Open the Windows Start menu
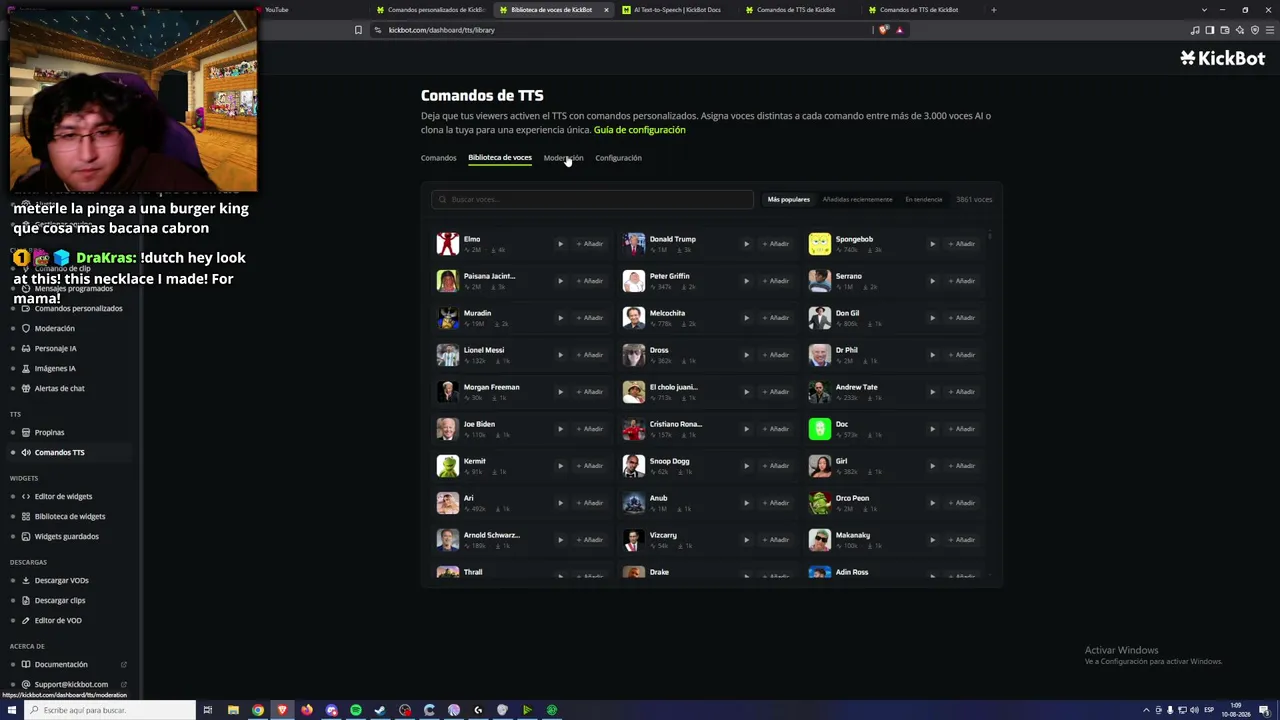Image resolution: width=1280 pixels, height=720 pixels. 12,710
